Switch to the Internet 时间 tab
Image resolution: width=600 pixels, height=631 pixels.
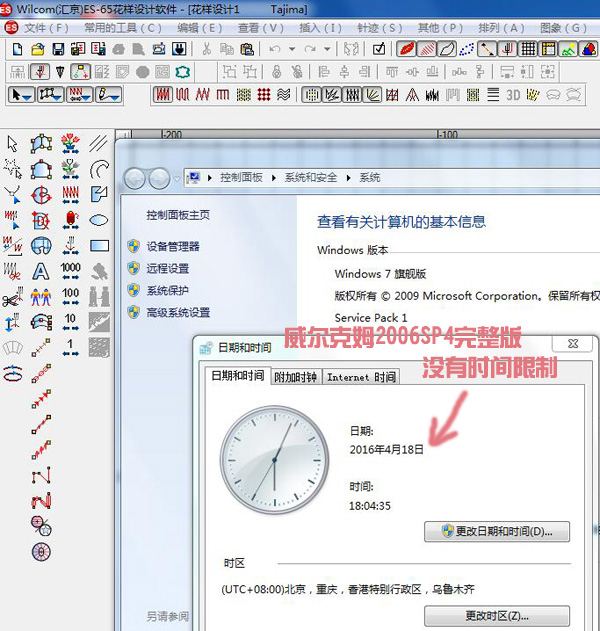click(361, 377)
